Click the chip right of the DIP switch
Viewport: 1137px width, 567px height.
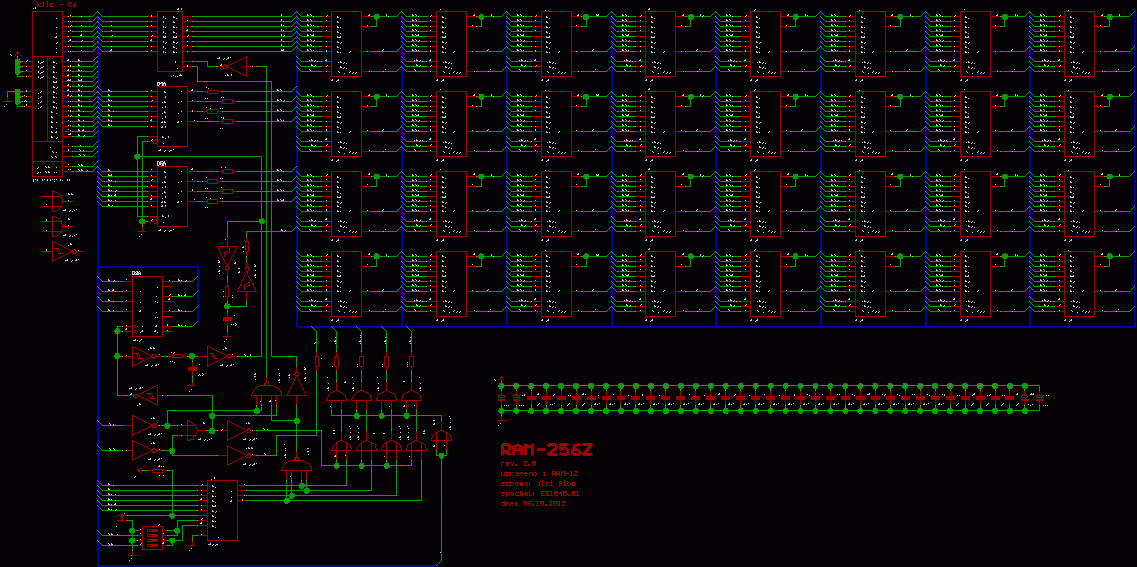point(222,510)
